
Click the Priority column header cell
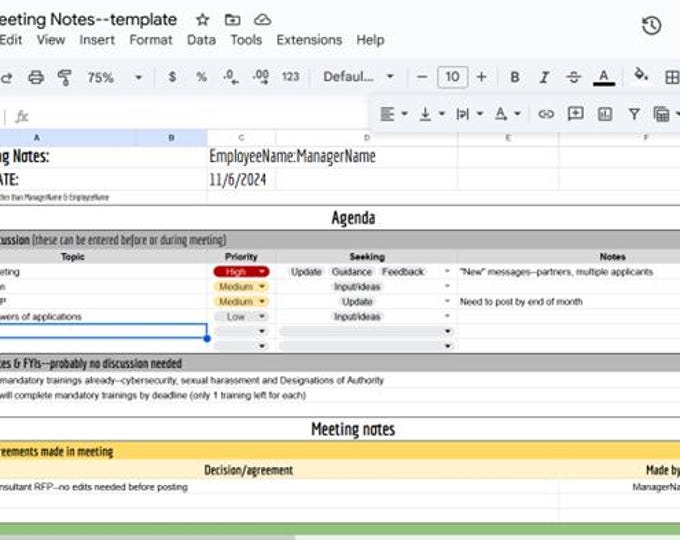pyautogui.click(x=241, y=257)
